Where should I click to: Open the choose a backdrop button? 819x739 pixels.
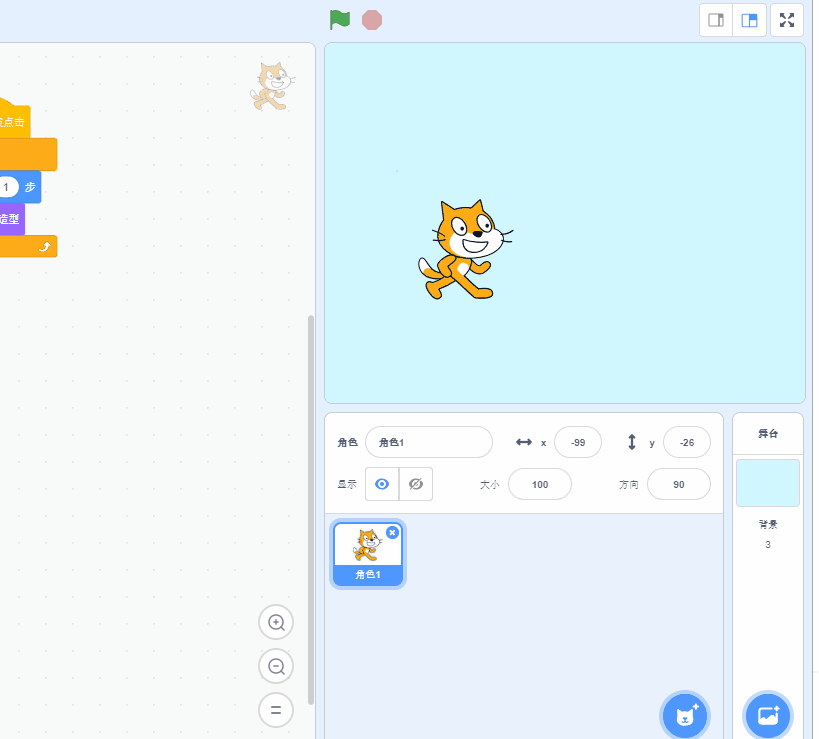point(768,715)
